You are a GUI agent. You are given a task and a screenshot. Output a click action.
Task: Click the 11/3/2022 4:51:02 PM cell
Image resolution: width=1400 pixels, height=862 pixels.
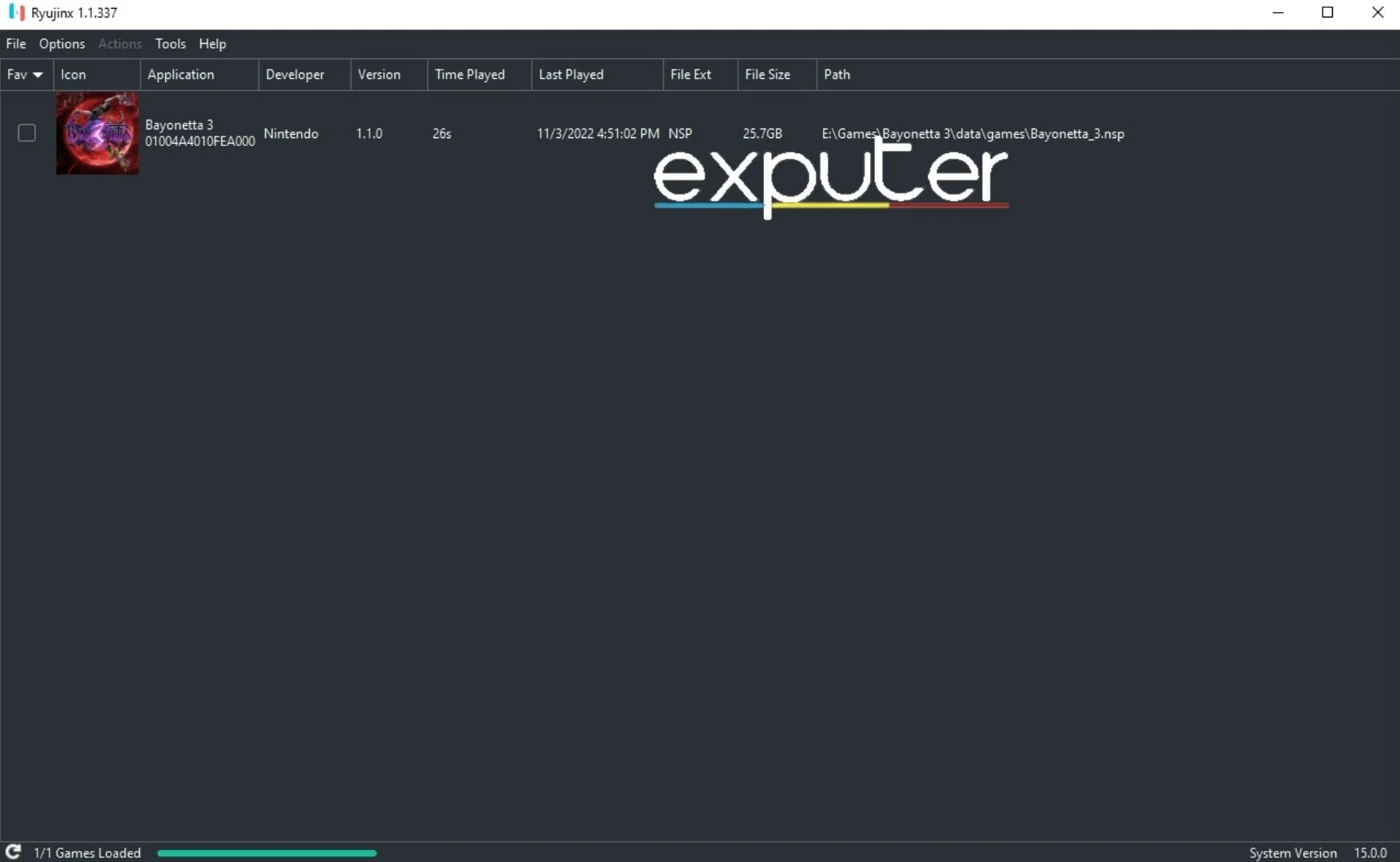[598, 133]
